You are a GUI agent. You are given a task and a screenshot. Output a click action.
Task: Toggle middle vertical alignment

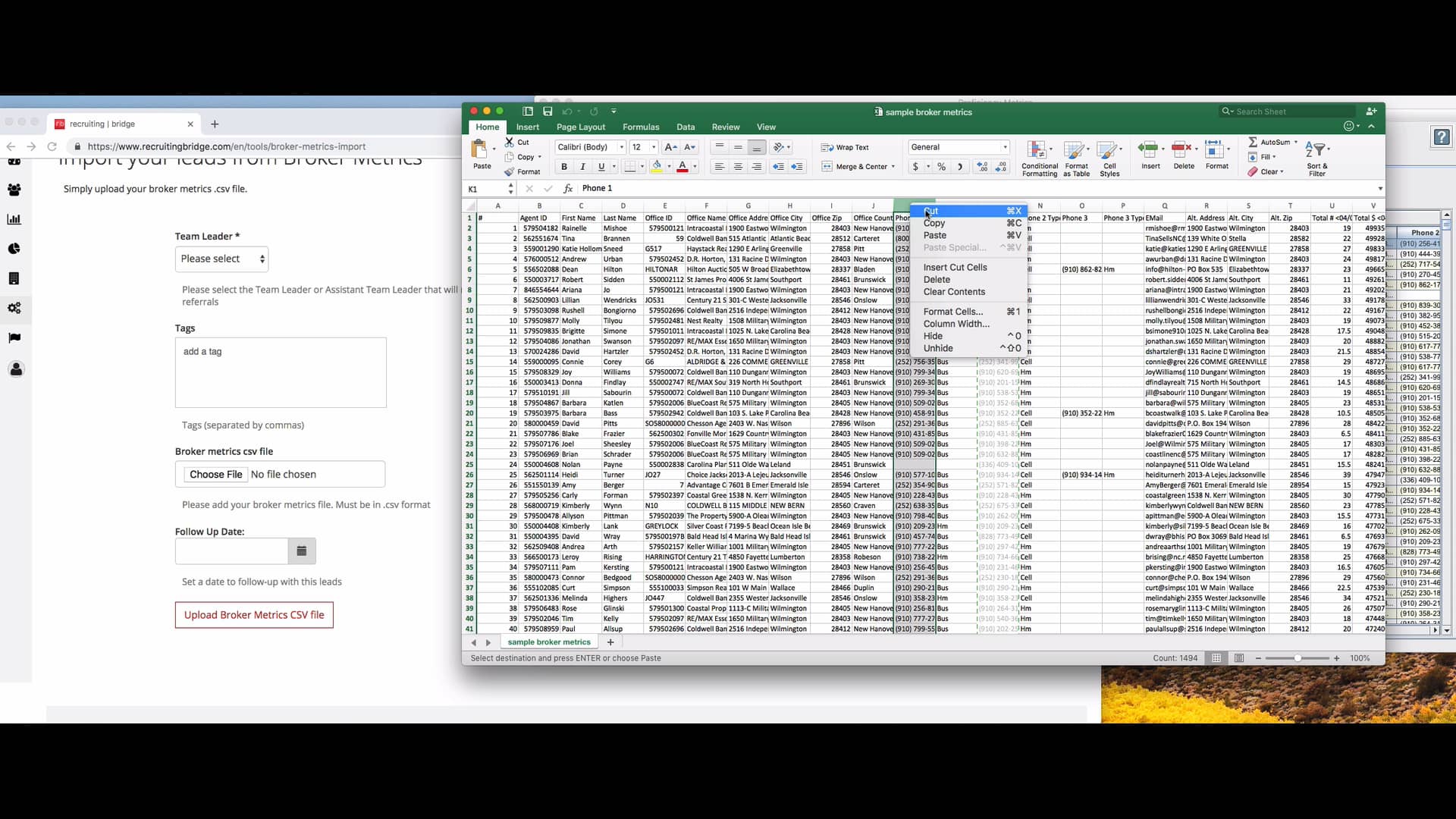737,147
